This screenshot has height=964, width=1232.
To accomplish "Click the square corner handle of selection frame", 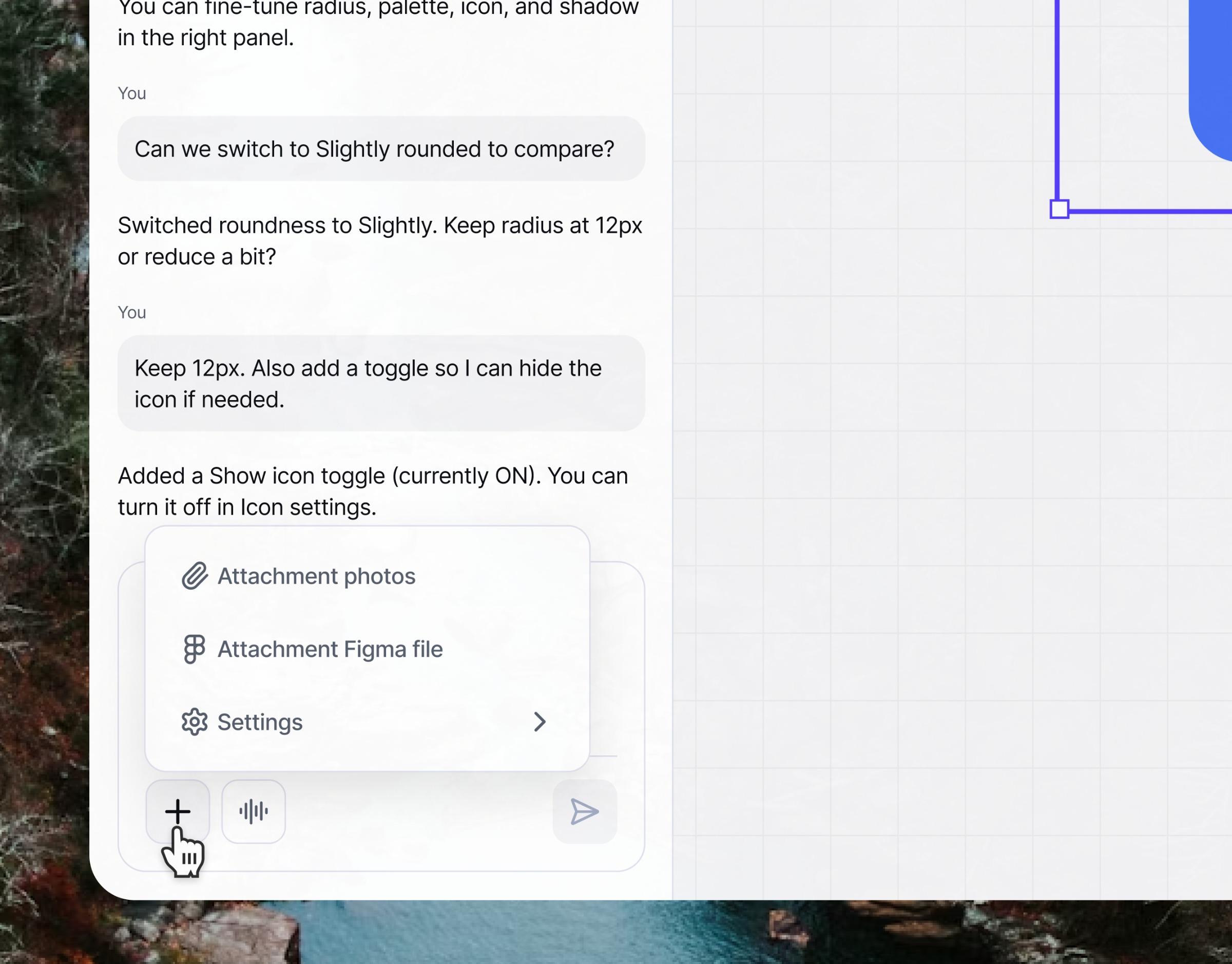I will pyautogui.click(x=1060, y=209).
